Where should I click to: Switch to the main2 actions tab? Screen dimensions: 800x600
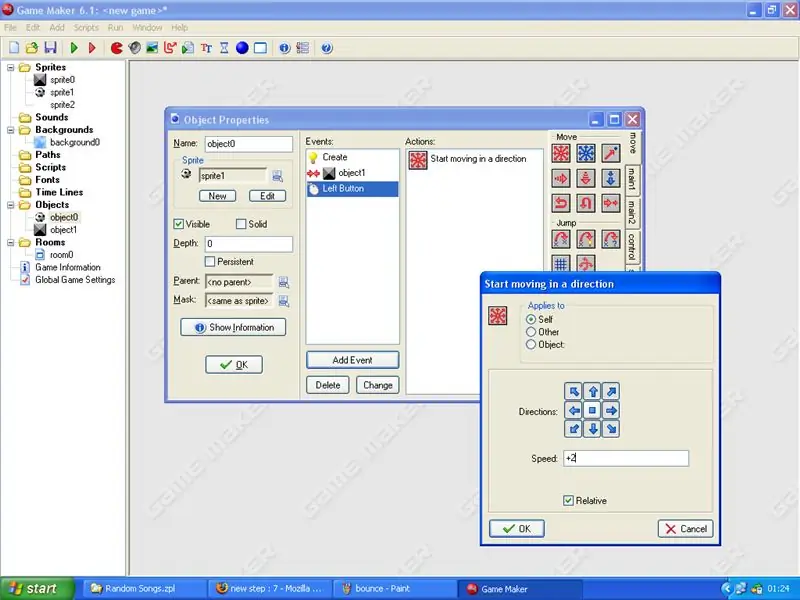tap(632, 212)
